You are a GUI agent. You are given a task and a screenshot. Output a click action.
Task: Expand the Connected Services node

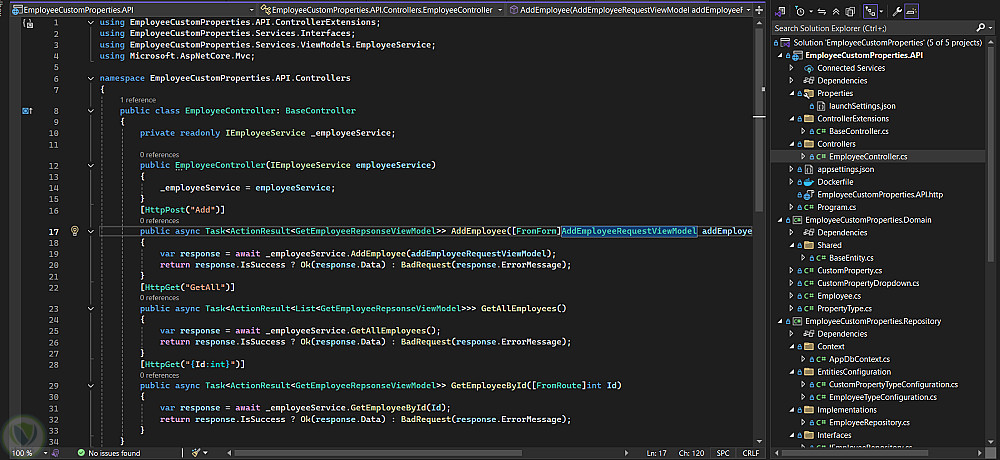(x=791, y=68)
